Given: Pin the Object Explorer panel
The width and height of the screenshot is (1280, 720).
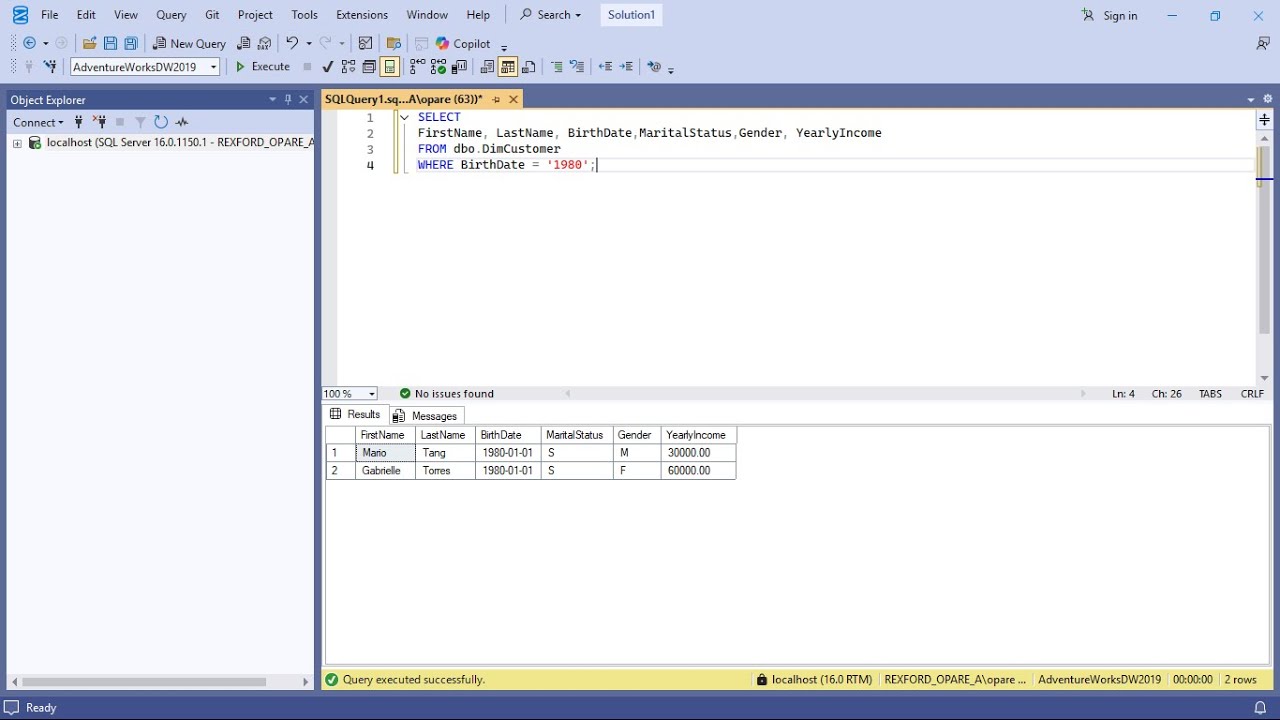Looking at the screenshot, I should [x=288, y=99].
